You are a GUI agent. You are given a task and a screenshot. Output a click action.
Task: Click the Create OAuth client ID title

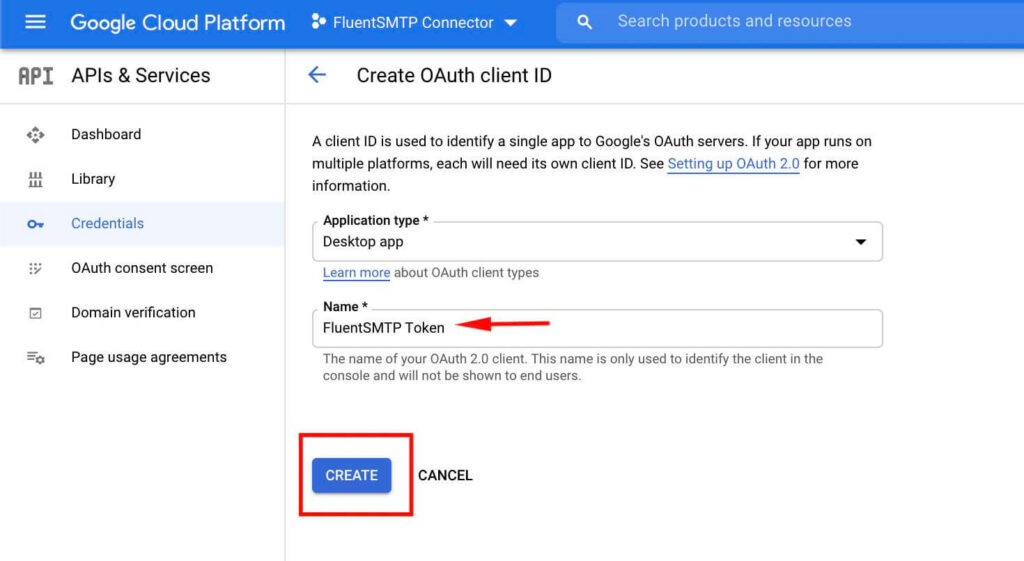(454, 76)
